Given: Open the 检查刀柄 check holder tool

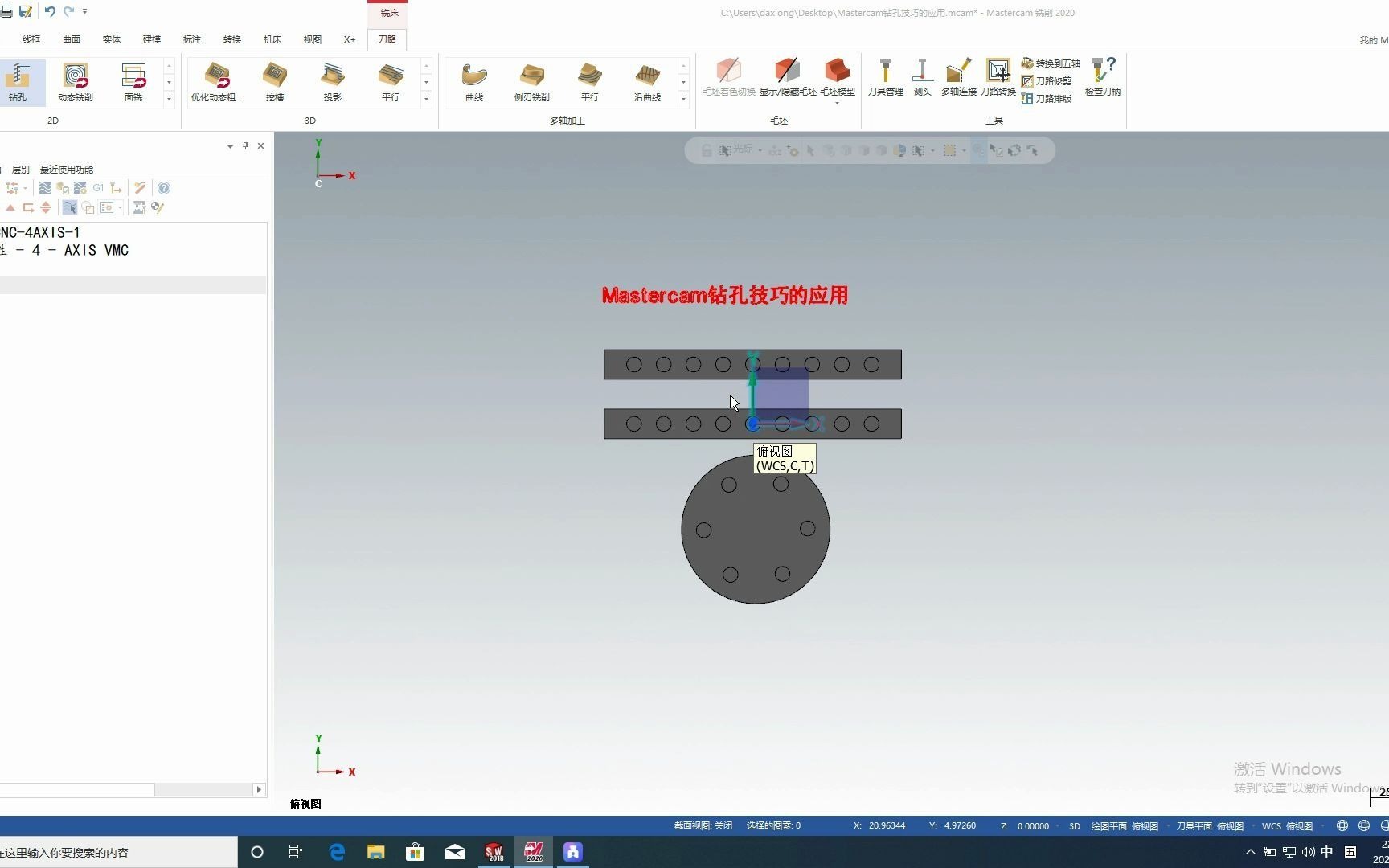Looking at the screenshot, I should pos(1103,77).
